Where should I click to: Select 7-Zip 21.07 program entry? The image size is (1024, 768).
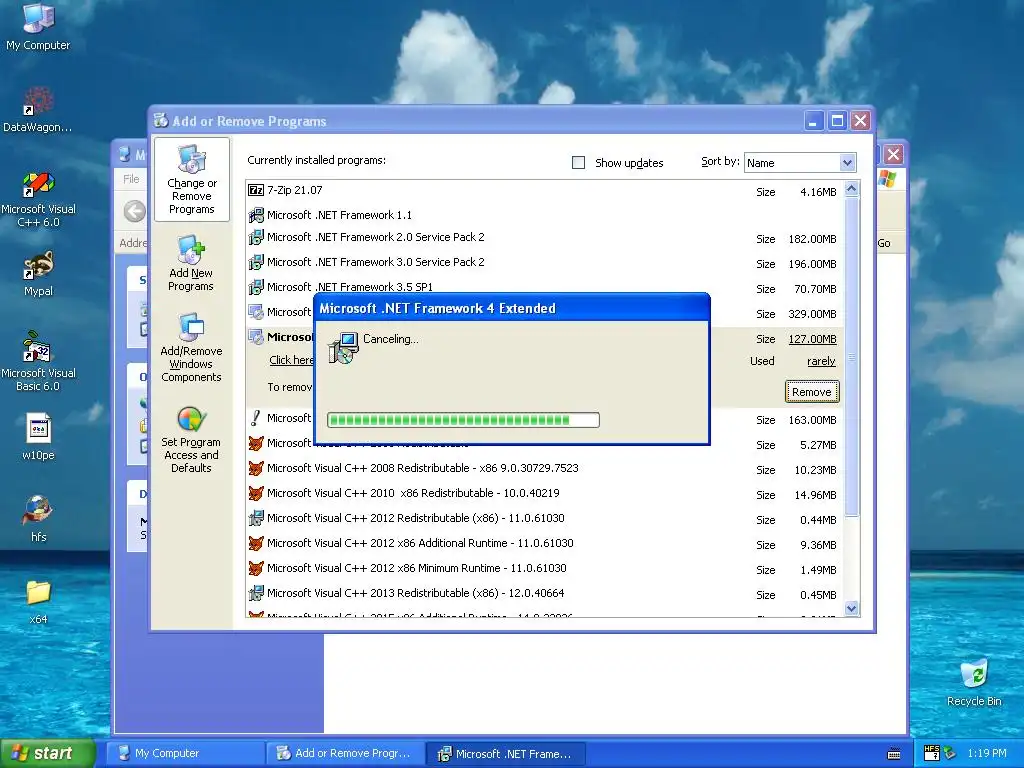point(545,191)
